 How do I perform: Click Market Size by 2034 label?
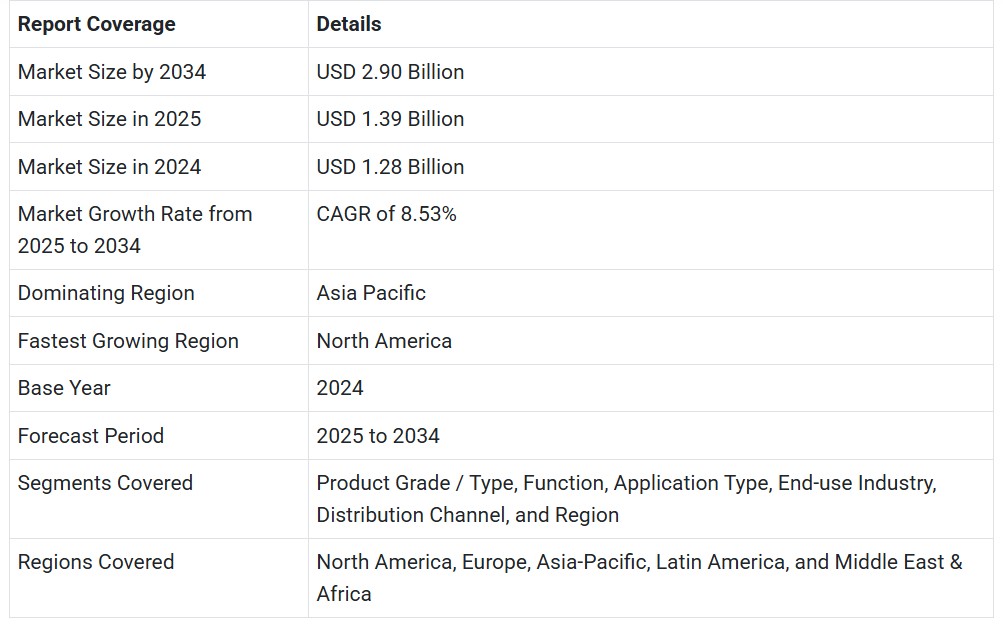point(112,72)
